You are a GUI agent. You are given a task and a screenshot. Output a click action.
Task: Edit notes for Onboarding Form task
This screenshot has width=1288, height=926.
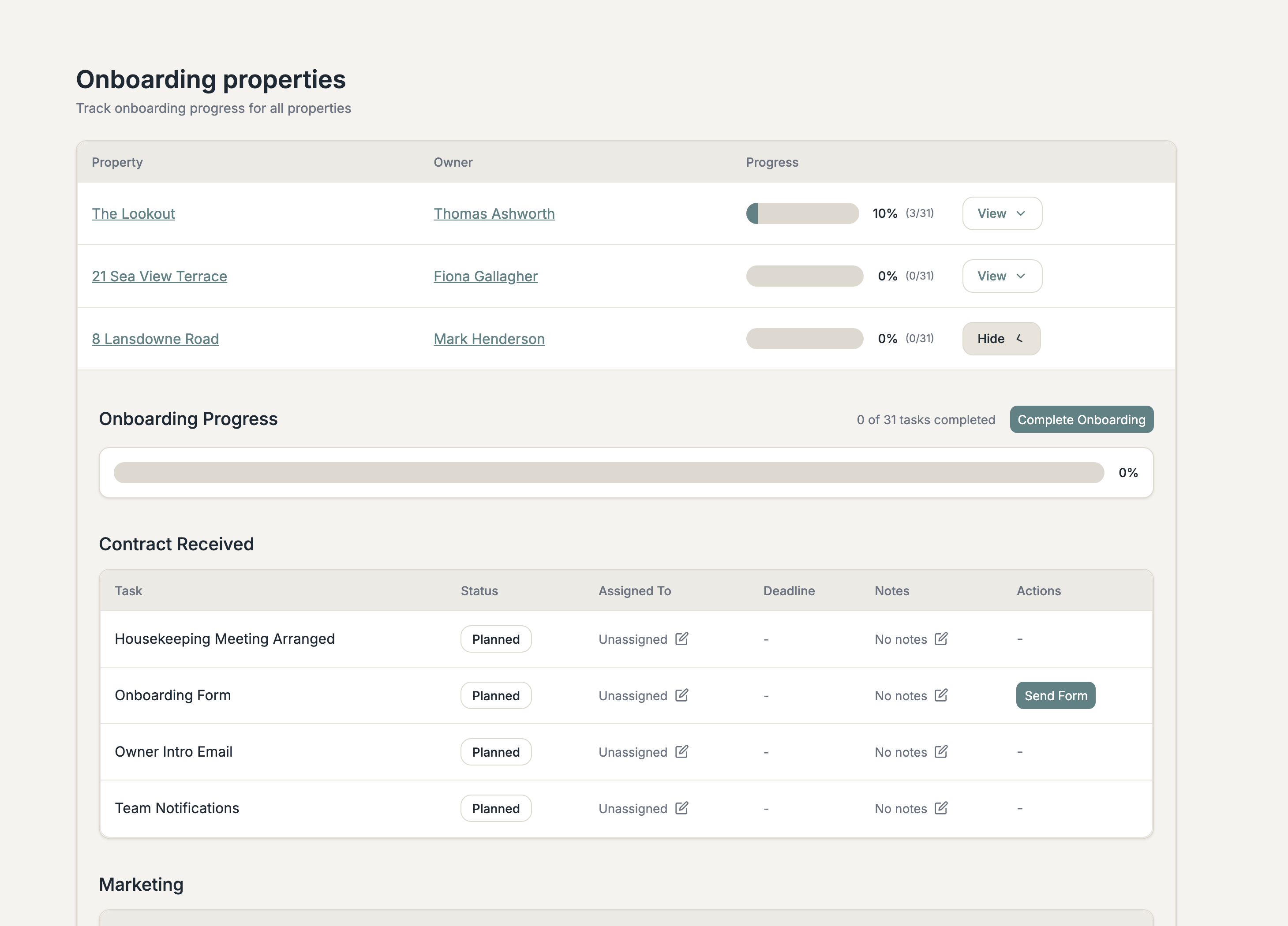click(x=942, y=695)
